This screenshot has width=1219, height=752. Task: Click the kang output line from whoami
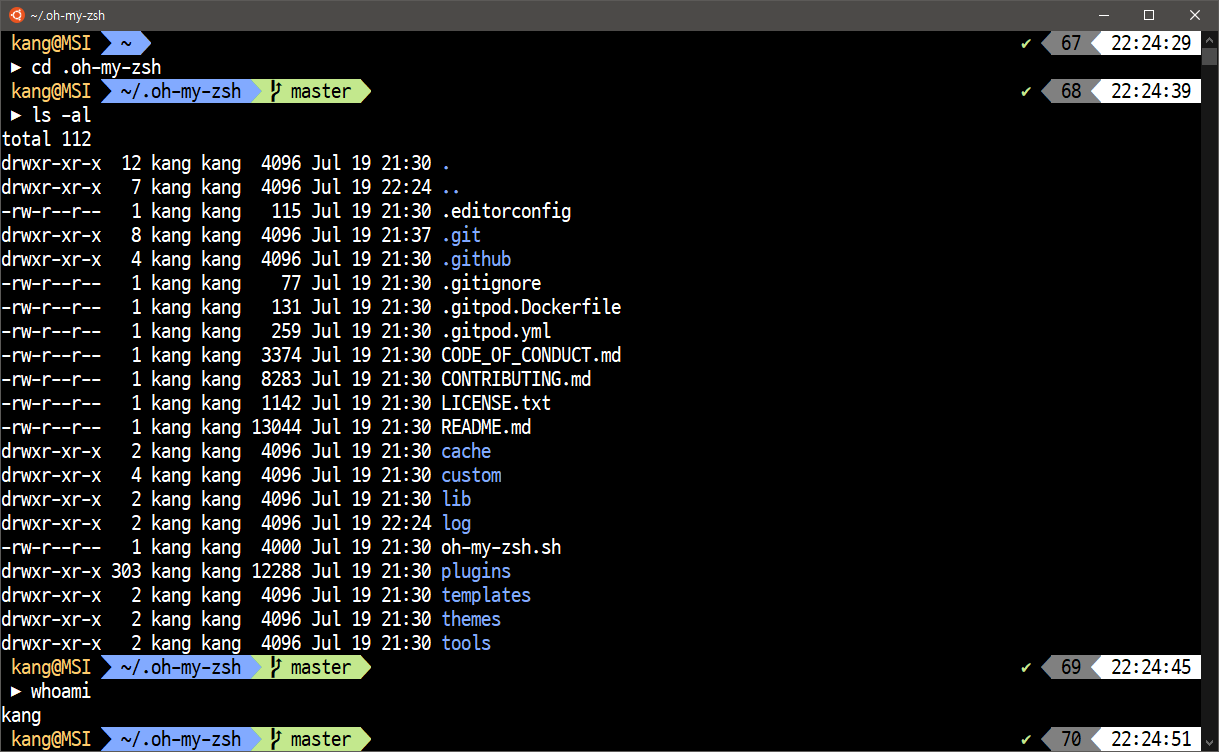coord(21,715)
